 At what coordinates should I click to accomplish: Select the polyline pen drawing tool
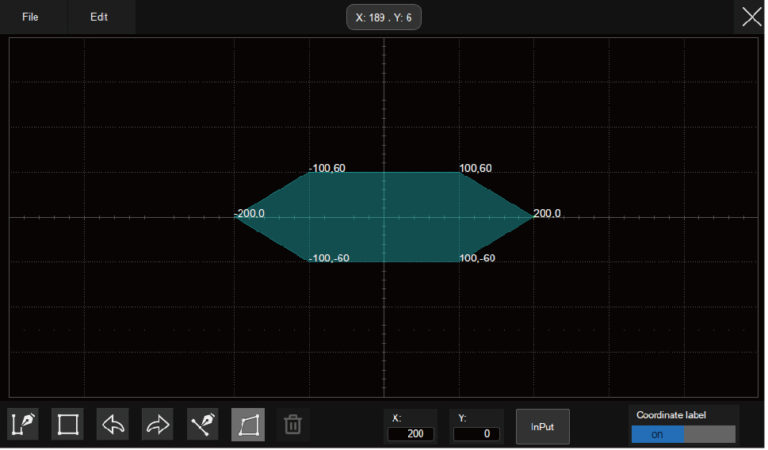pyautogui.click(x=22, y=424)
